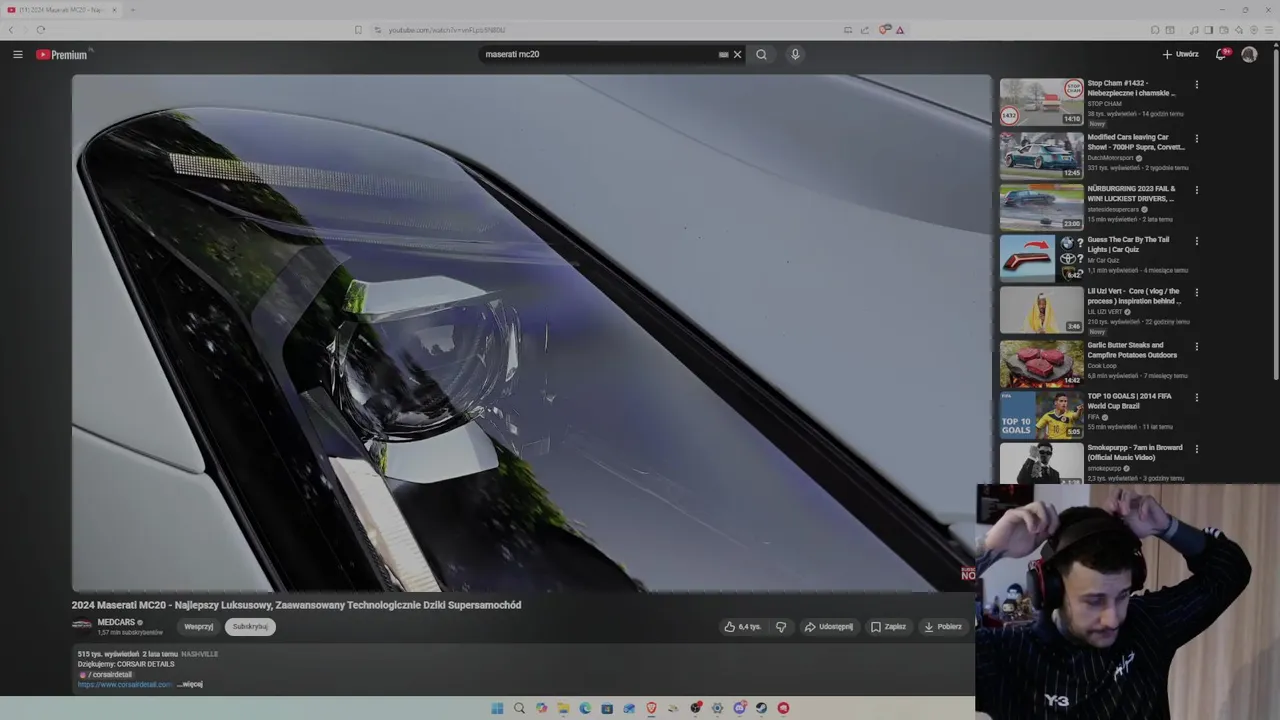Open a new browser tab with plus

(x=132, y=10)
